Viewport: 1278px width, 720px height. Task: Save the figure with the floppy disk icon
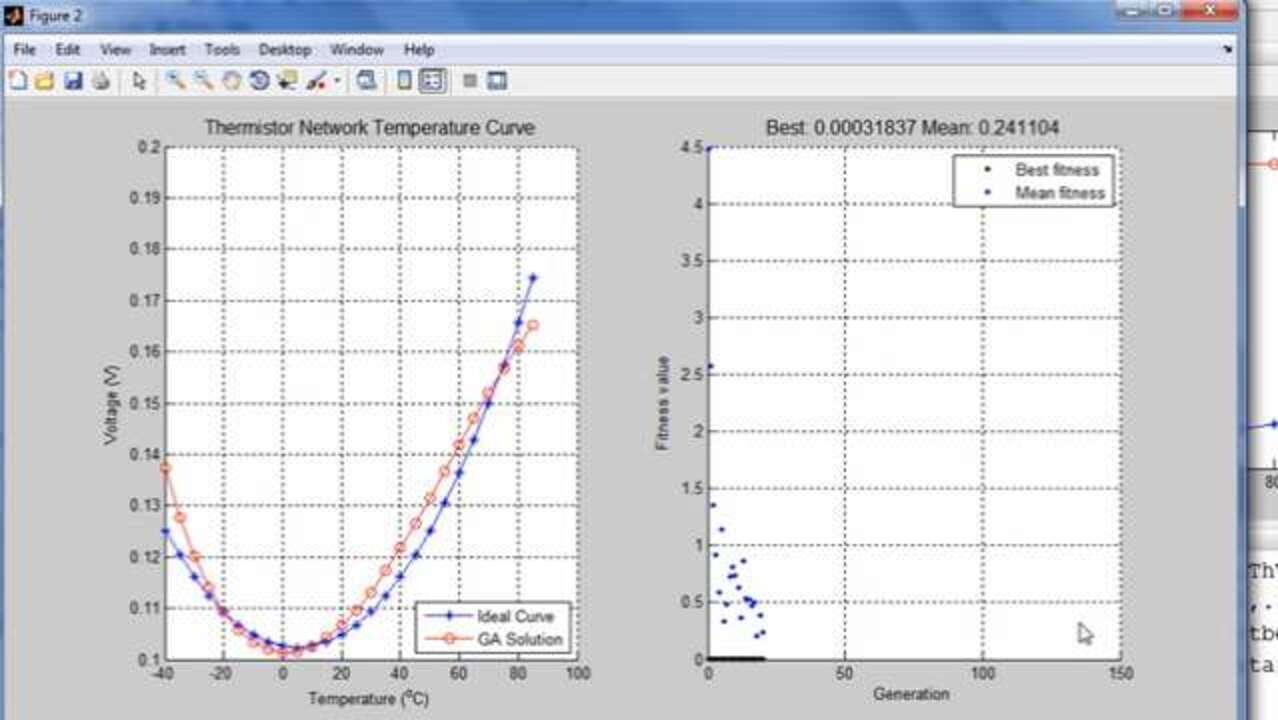[72, 82]
